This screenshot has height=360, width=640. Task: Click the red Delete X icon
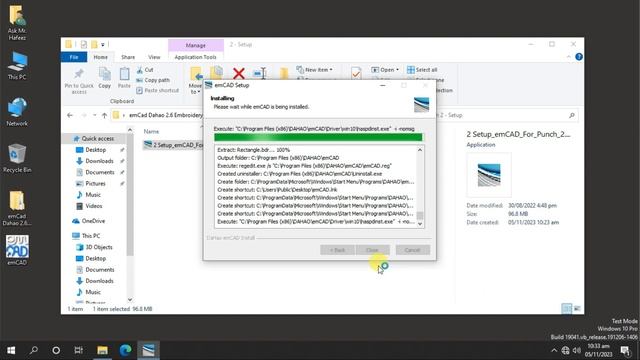(x=239, y=73)
